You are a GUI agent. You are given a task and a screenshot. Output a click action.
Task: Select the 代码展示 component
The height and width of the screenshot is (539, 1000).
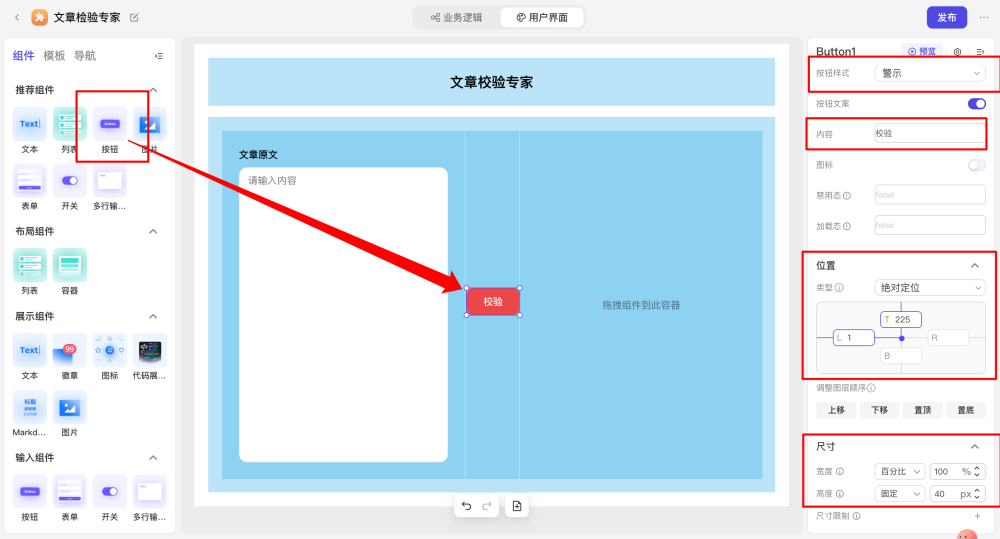(x=149, y=357)
